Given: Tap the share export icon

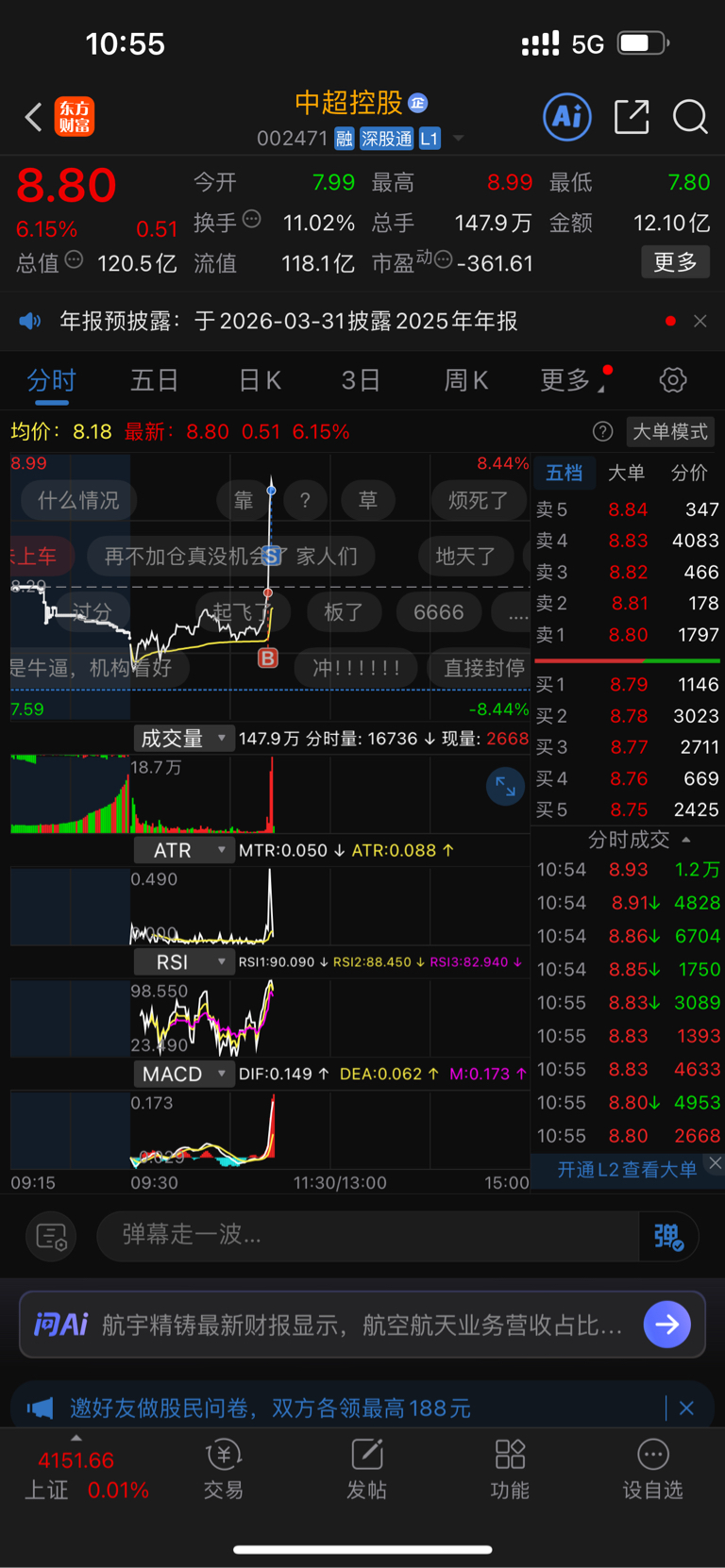Looking at the screenshot, I should 632,117.
